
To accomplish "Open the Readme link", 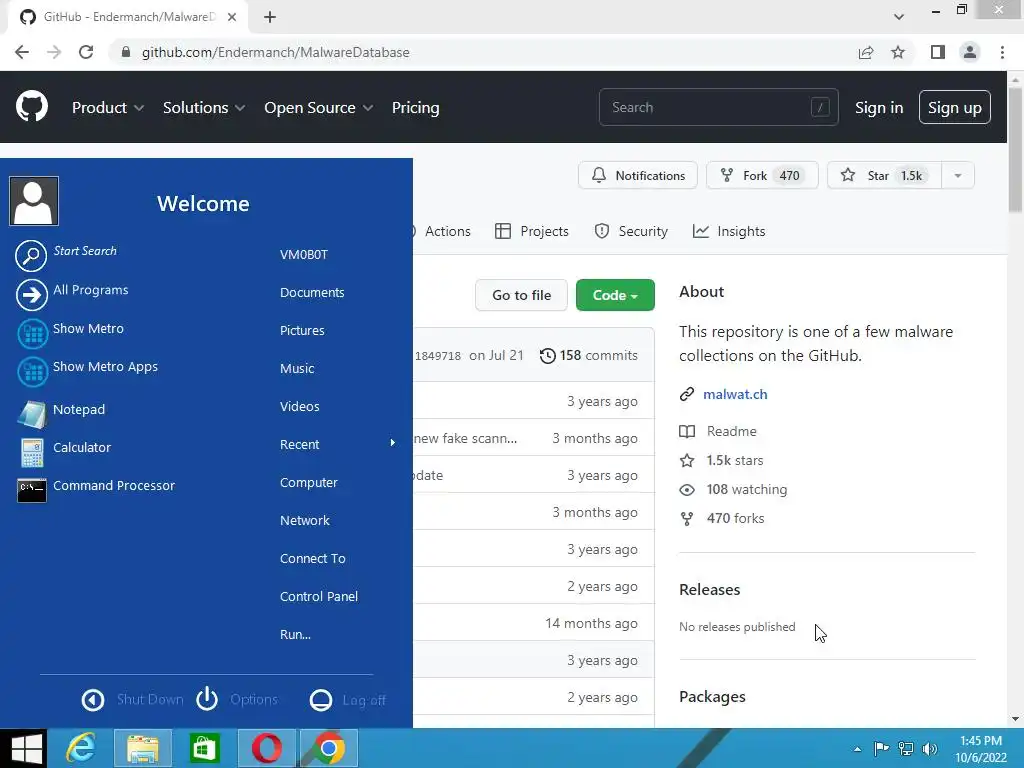I will (731, 432).
